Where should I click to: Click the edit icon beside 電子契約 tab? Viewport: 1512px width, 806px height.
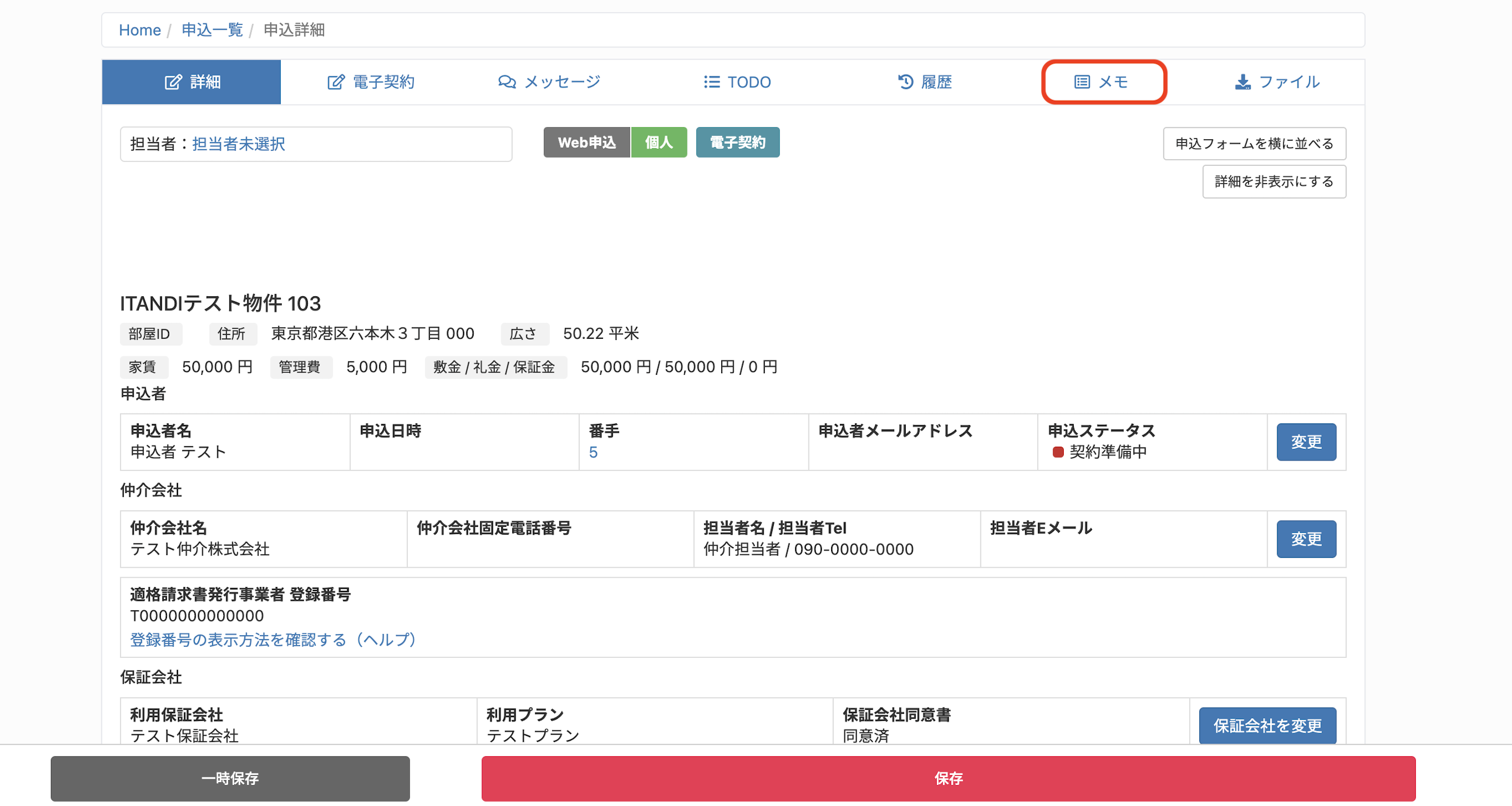pyautogui.click(x=336, y=82)
